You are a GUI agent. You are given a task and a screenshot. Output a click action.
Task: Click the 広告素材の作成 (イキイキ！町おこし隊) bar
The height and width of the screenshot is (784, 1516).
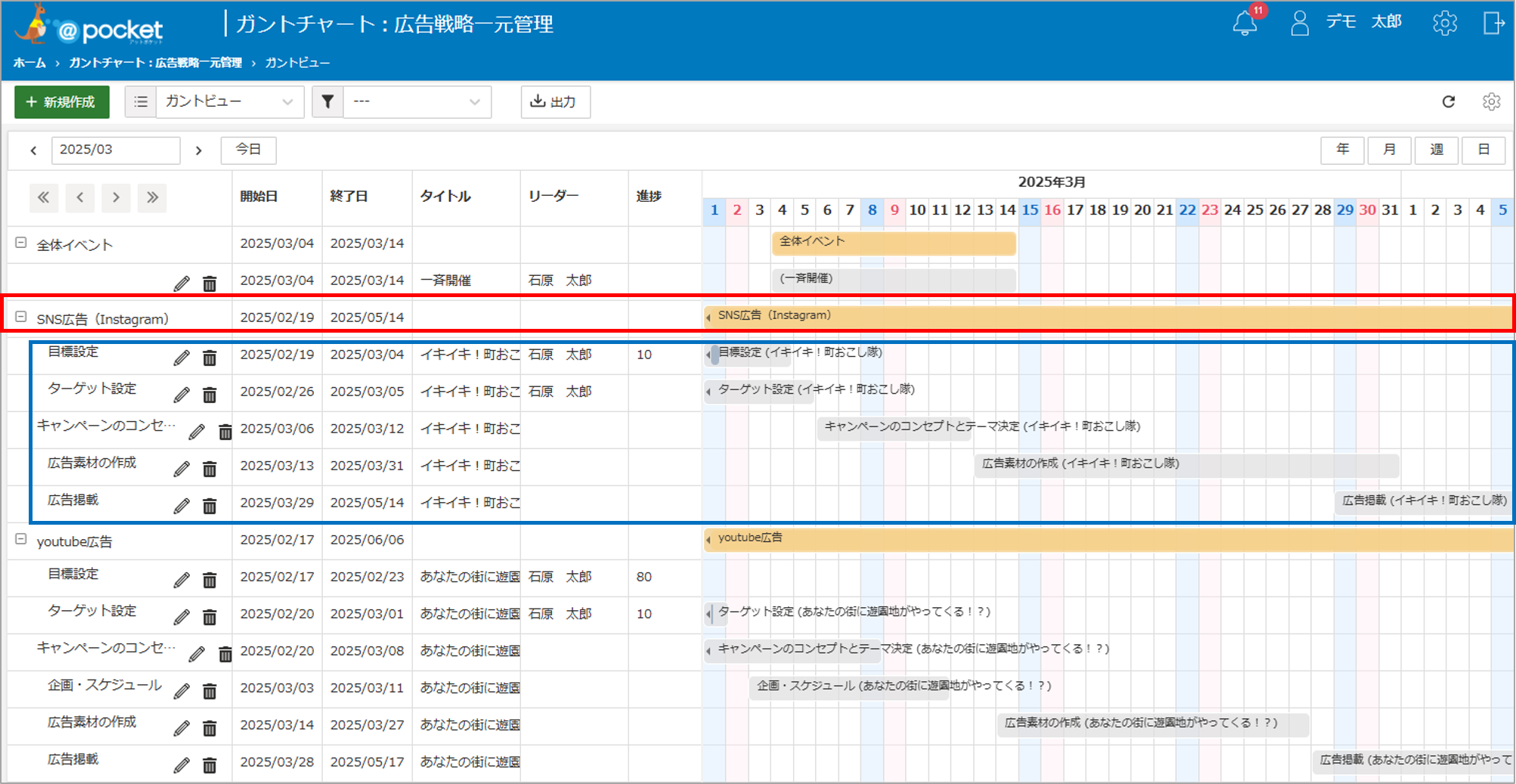click(1186, 465)
